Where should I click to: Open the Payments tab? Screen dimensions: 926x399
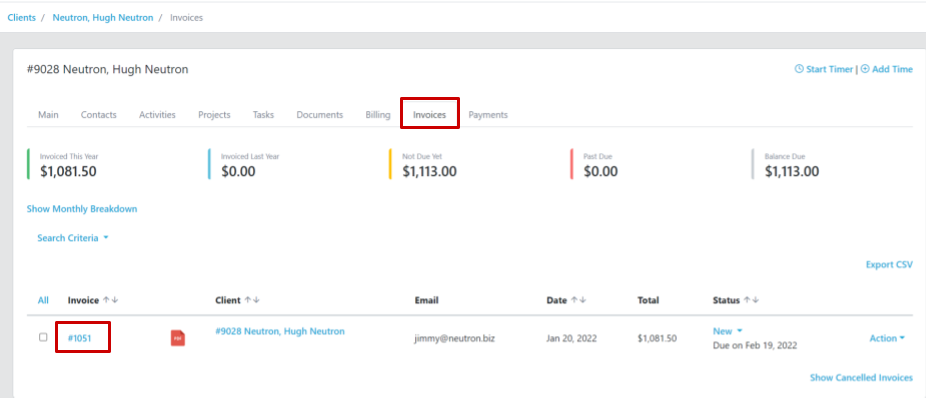click(488, 115)
